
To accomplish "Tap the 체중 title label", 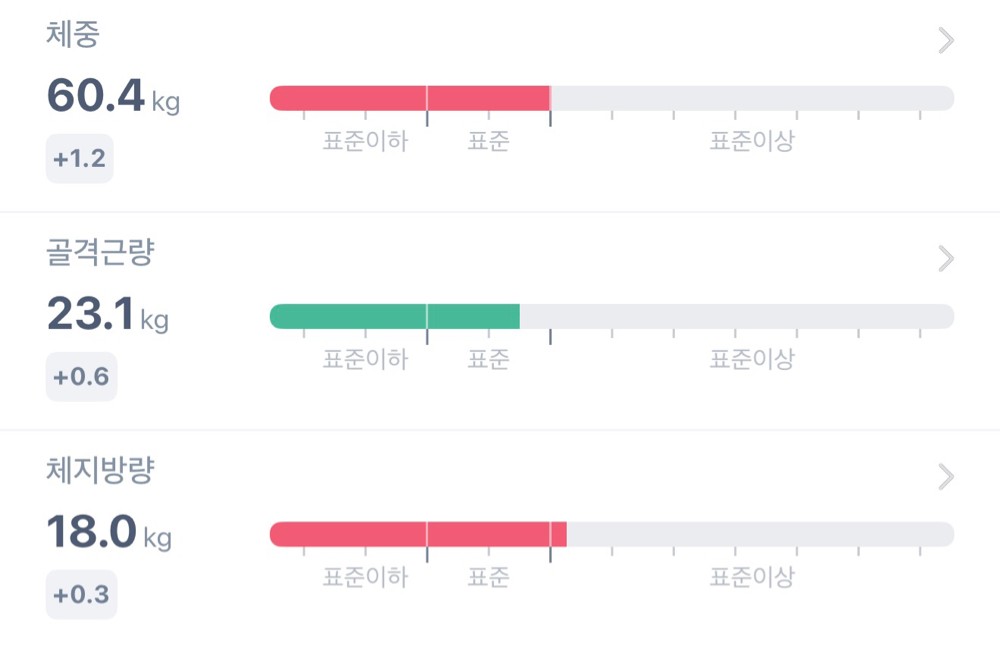I will click(x=73, y=35).
